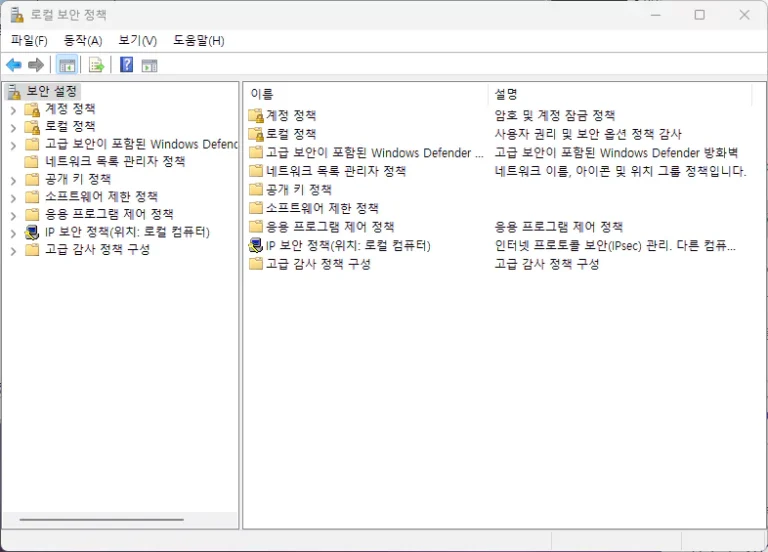
Task: Click the 보안 설정 root node icon
Action: [x=15, y=91]
